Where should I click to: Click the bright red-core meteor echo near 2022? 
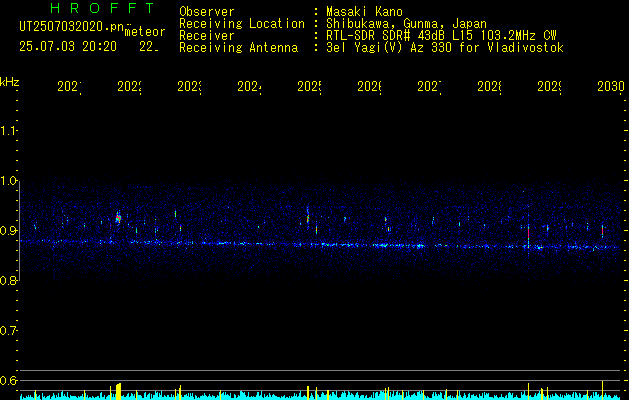point(118,219)
